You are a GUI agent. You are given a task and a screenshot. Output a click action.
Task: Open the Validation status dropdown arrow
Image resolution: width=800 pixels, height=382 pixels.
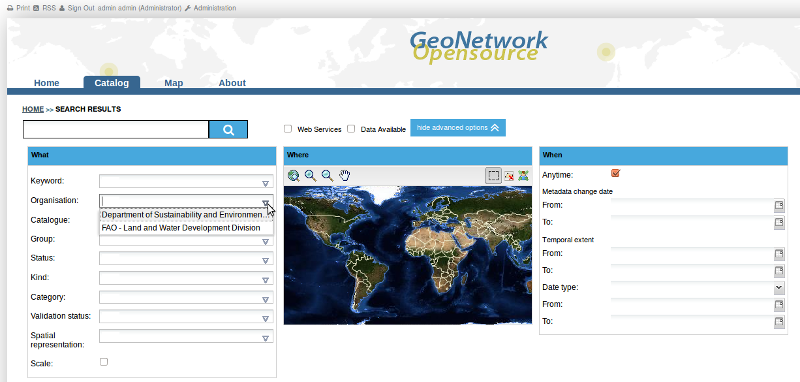pyautogui.click(x=265, y=319)
